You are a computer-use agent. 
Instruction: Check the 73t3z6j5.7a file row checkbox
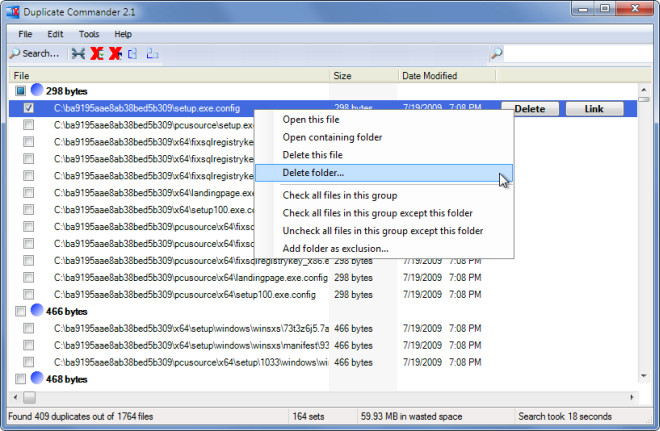[29, 328]
